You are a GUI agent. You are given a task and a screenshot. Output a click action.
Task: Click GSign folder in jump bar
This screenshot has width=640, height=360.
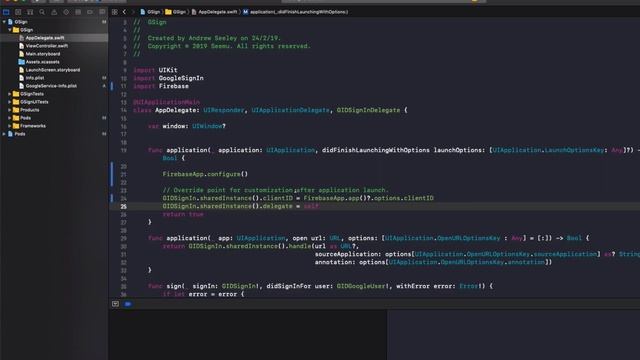point(176,12)
